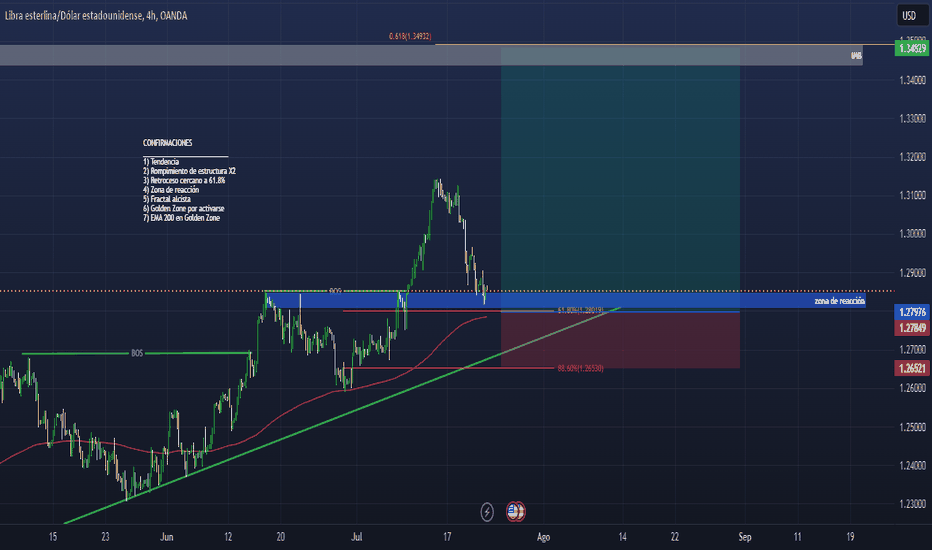Image resolution: width=932 pixels, height=550 pixels.
Task: Click the CONFIRMACIONES heading text
Action: coord(167,143)
